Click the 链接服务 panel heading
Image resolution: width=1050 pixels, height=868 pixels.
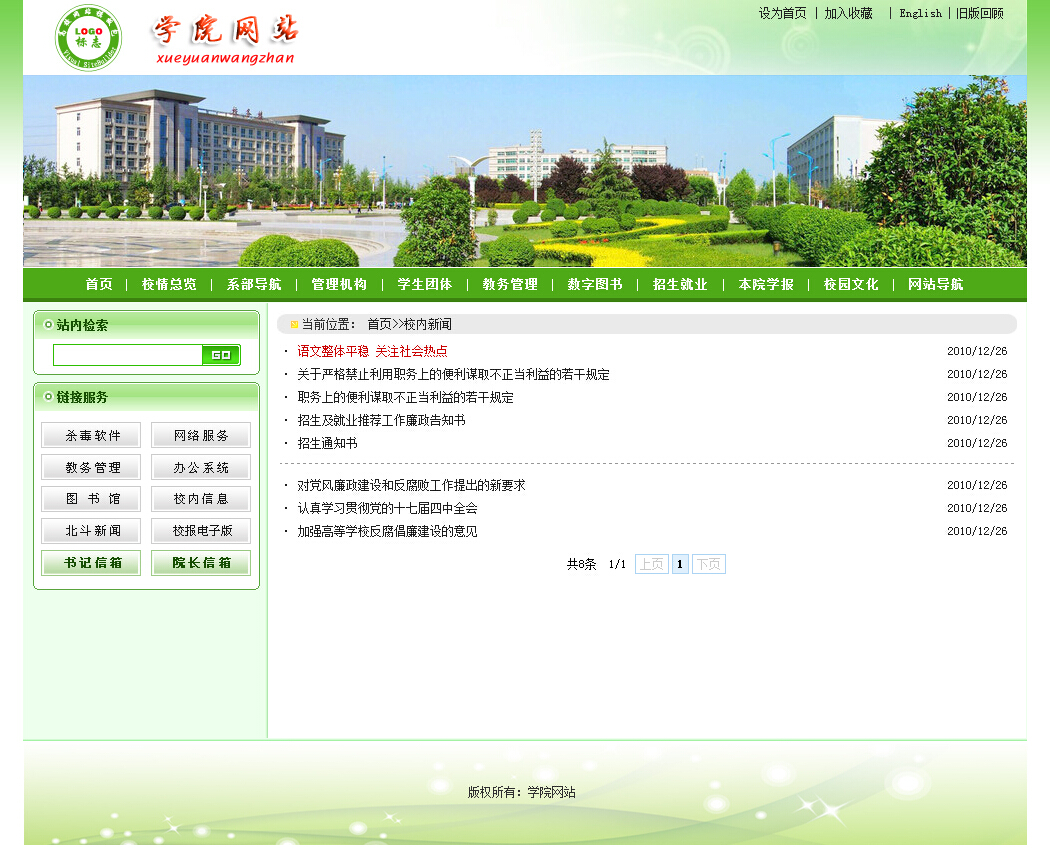tap(82, 397)
